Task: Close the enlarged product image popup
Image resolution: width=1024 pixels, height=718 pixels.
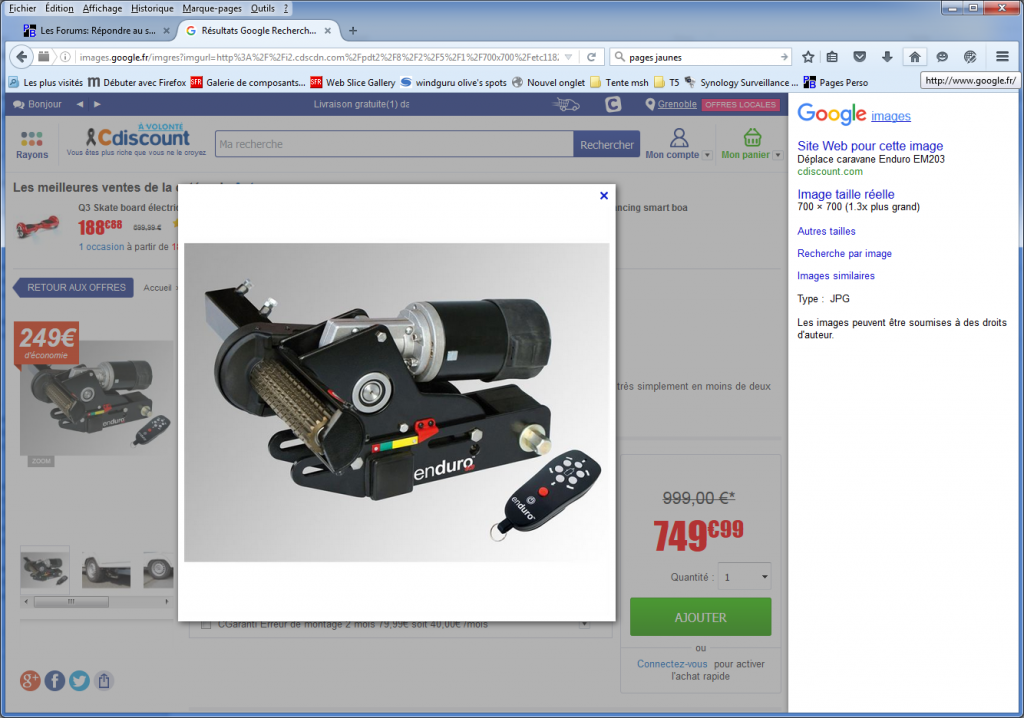Action: (x=603, y=196)
